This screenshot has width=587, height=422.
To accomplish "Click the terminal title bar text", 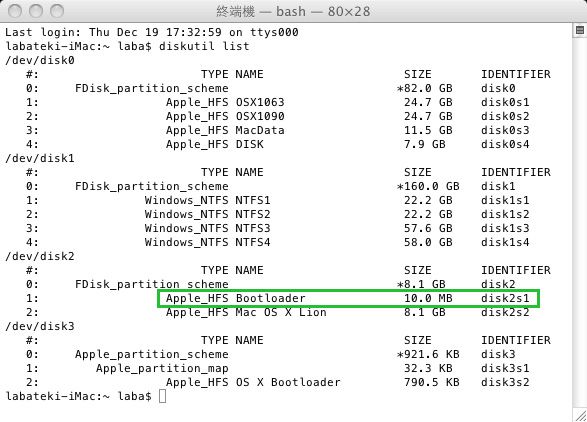I will point(293,11).
